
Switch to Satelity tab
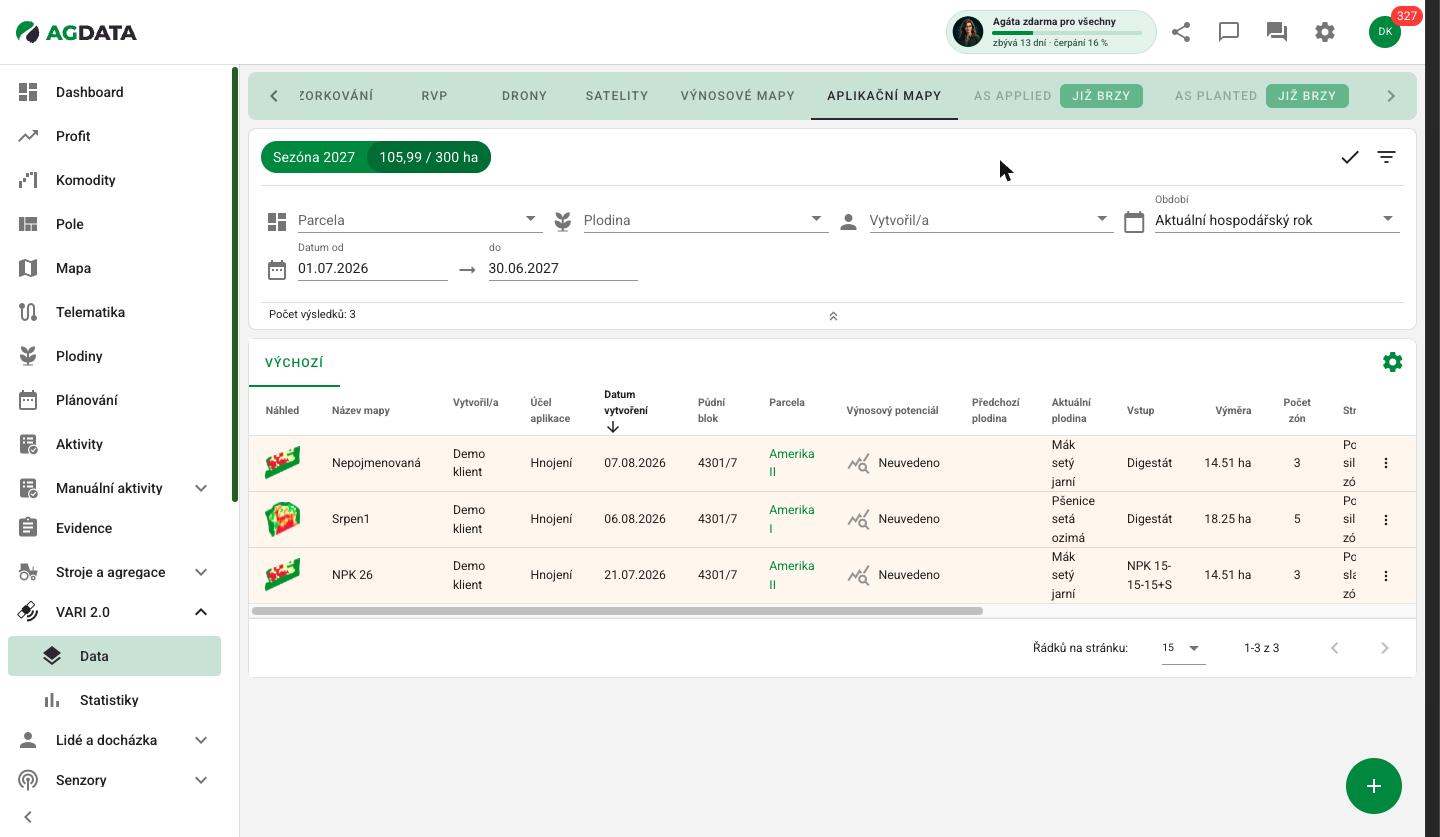click(x=617, y=96)
